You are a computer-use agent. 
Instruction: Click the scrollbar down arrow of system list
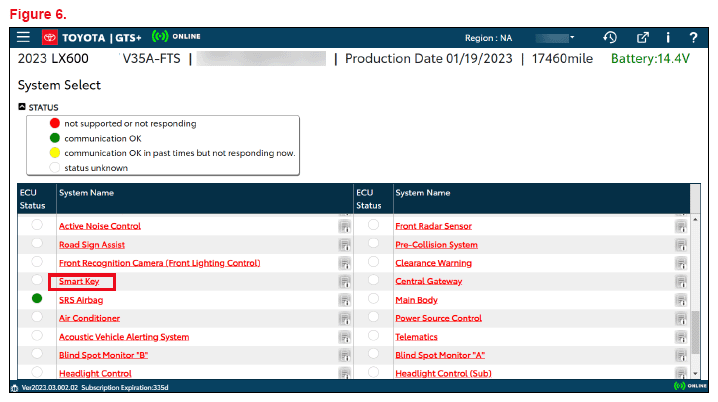695,374
